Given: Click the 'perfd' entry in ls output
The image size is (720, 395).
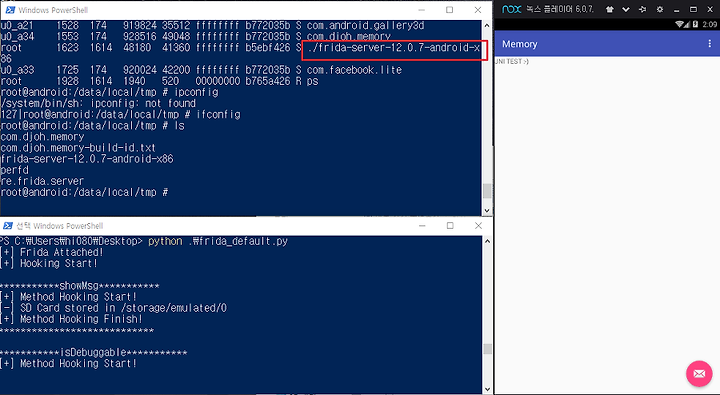Looking at the screenshot, I should pyautogui.click(x=15, y=170).
